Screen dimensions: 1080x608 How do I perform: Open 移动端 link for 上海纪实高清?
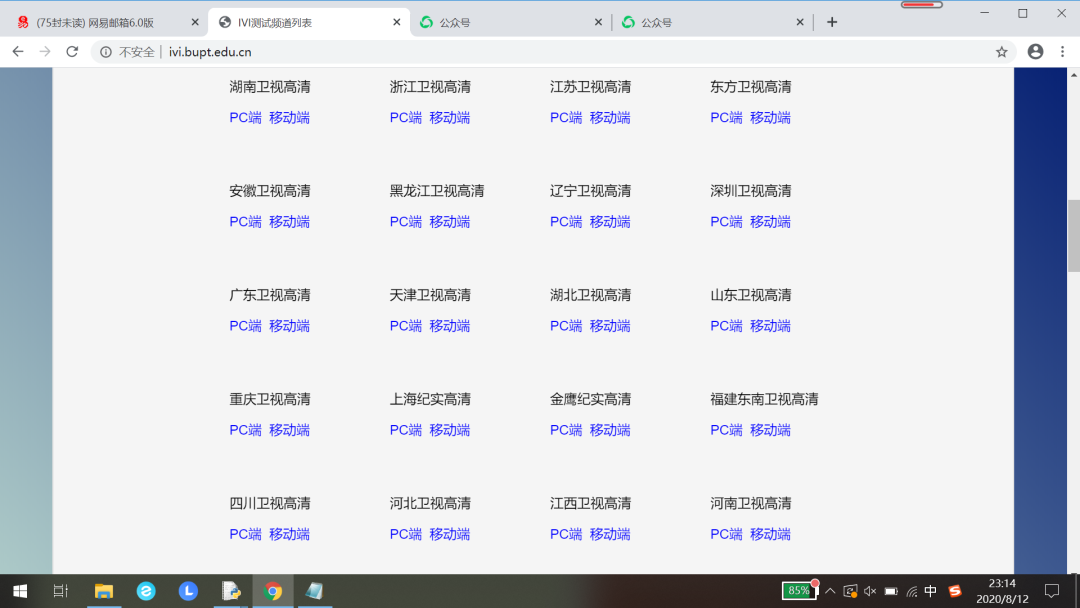(450, 430)
